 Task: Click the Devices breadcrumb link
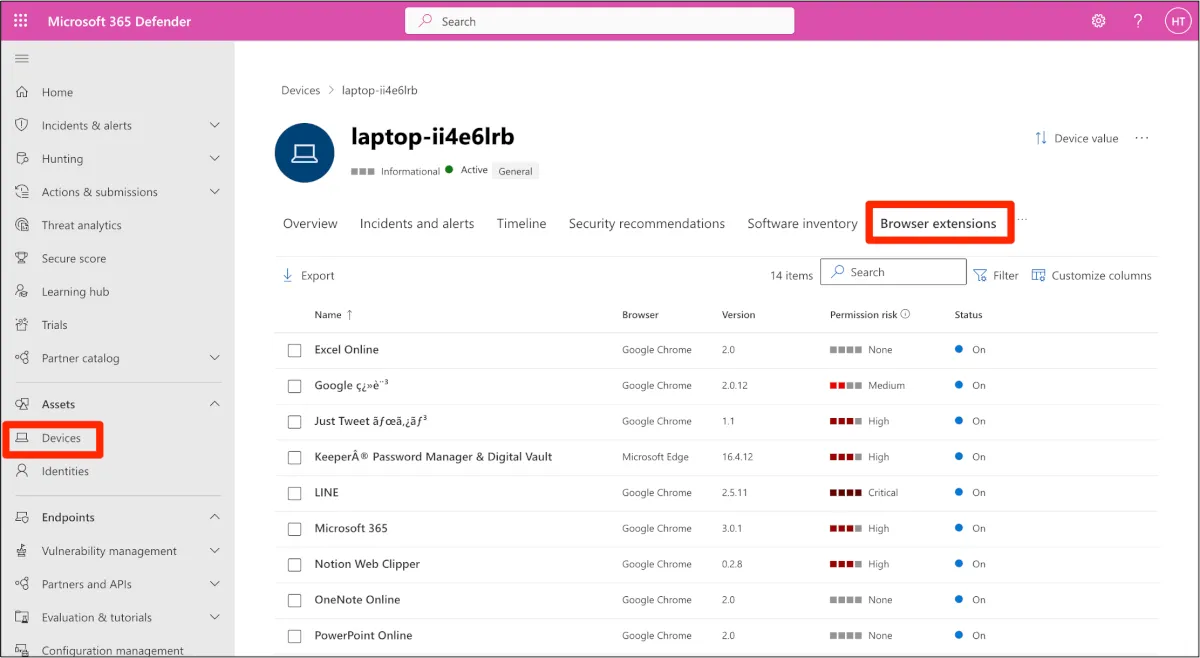tap(300, 90)
